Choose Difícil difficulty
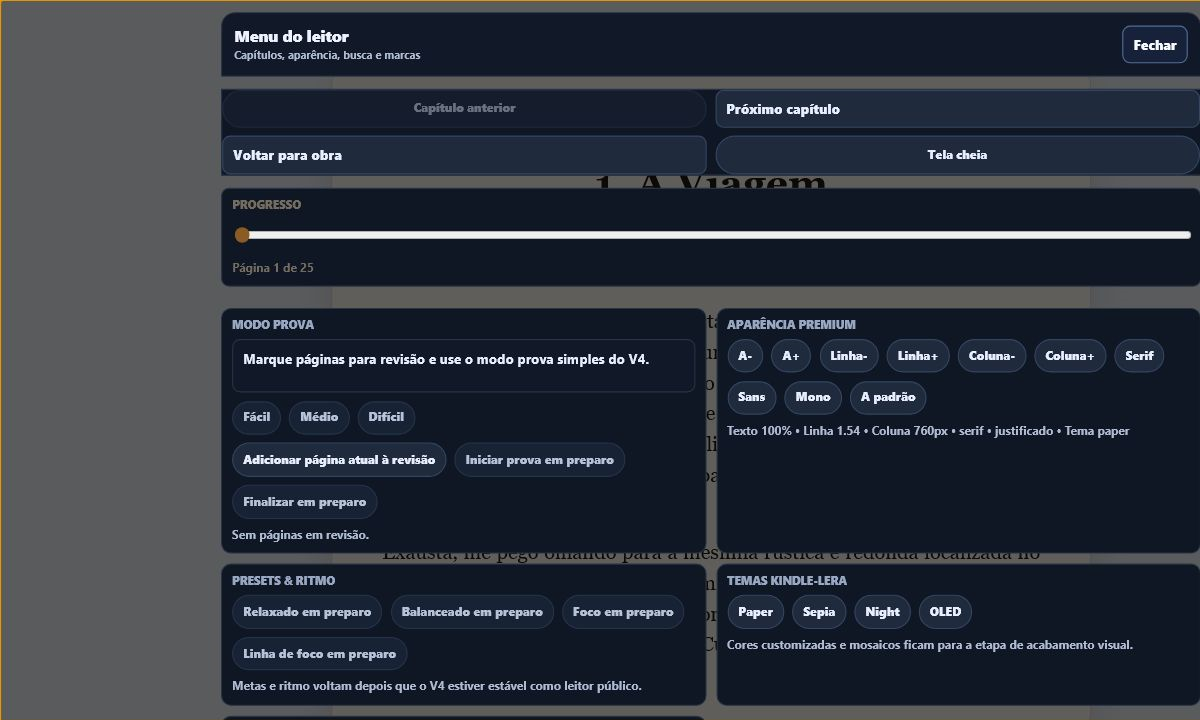Screen dimensions: 1200x720 click(386, 417)
